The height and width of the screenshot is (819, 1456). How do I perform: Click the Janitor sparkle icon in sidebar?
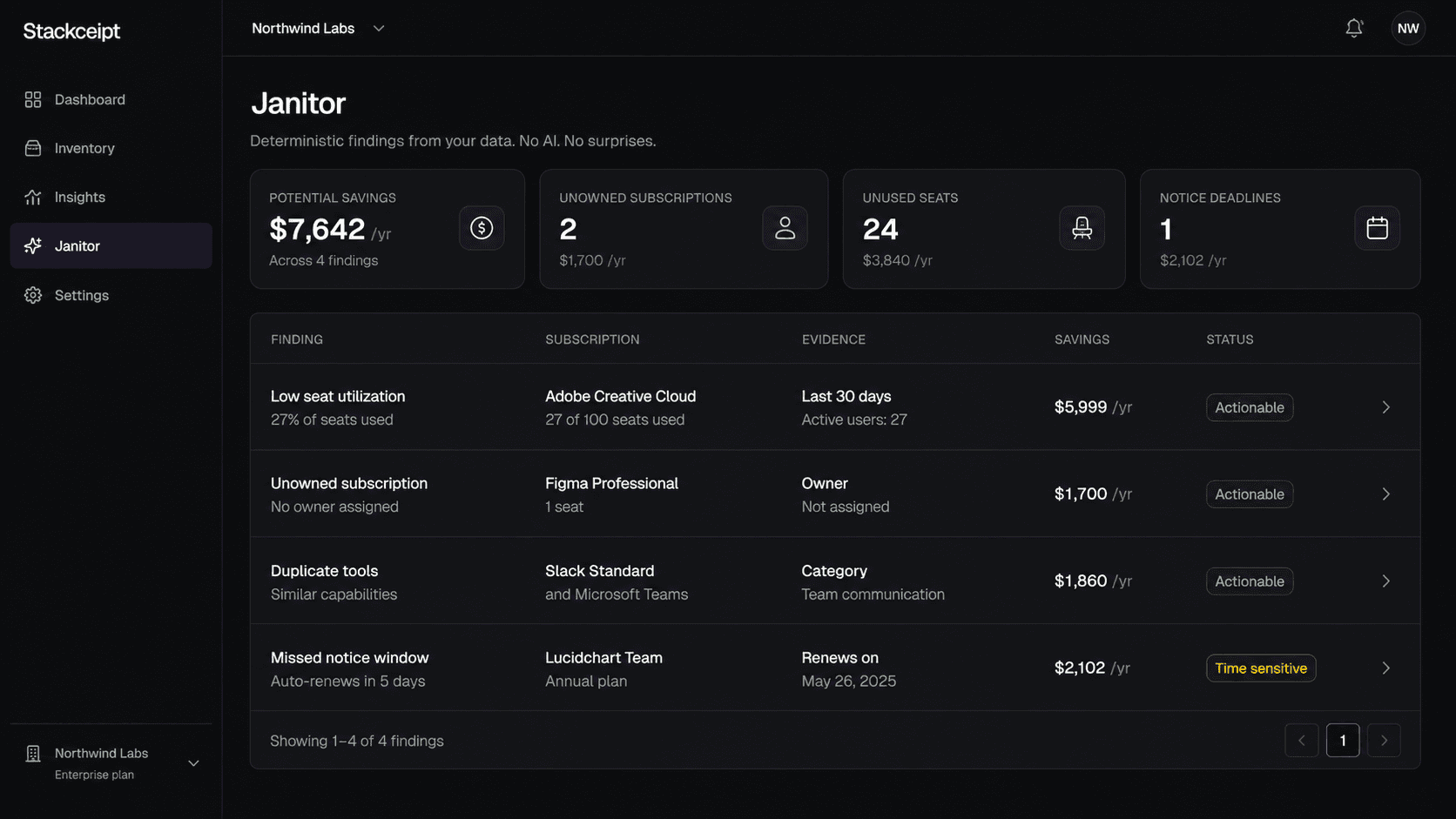click(x=33, y=245)
